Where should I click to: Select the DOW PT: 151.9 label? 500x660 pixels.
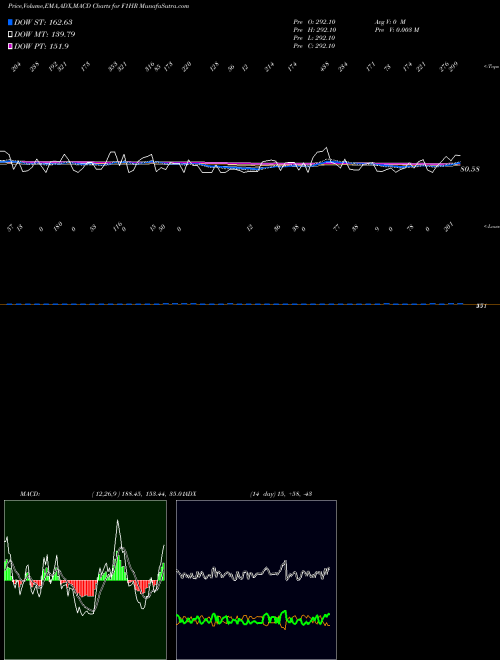41,46
